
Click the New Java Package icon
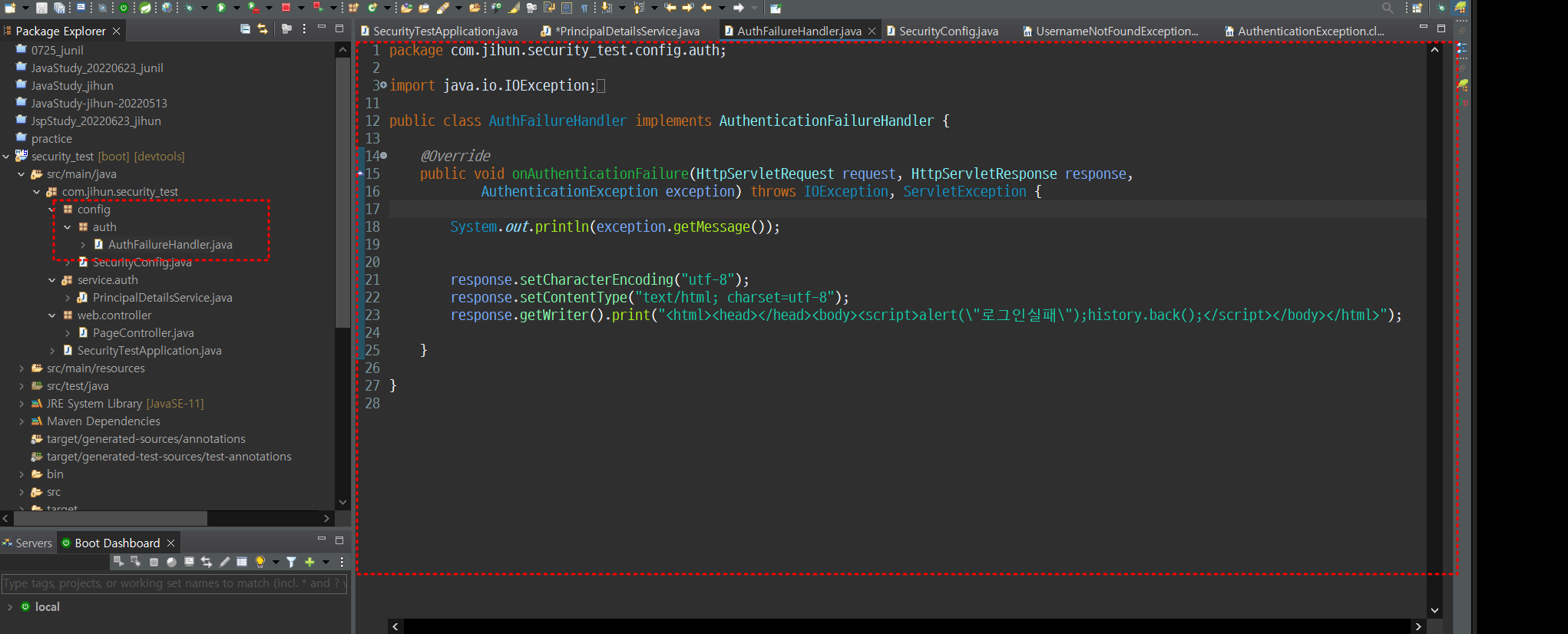[353, 8]
